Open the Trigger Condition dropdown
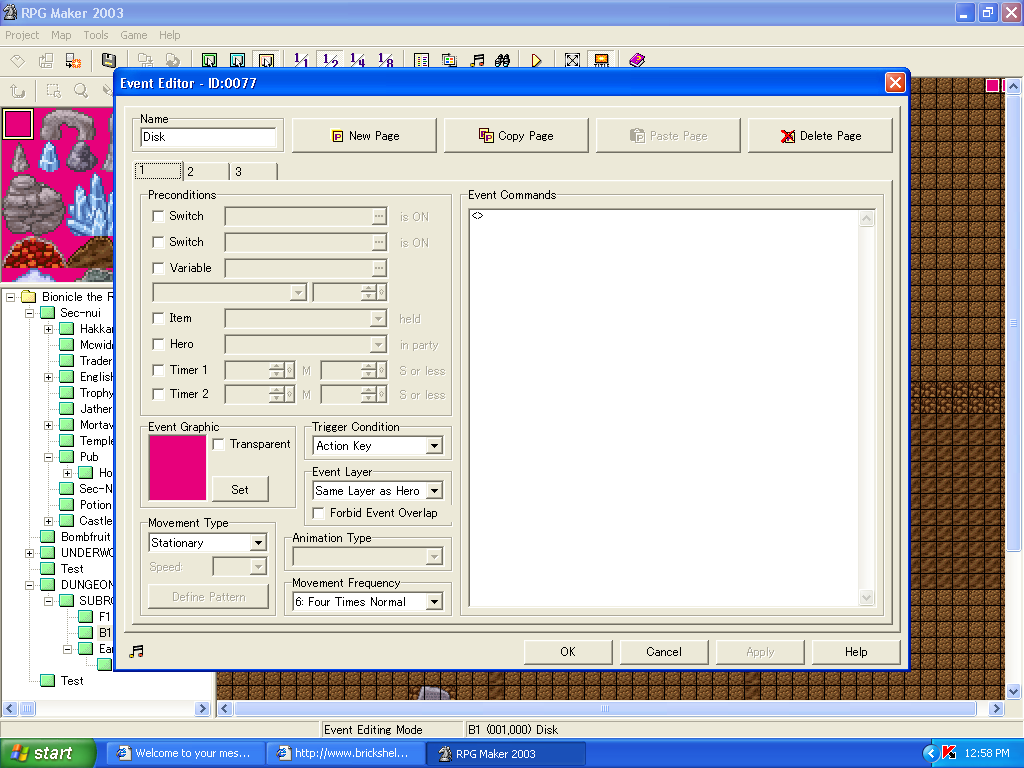Image resolution: width=1024 pixels, height=768 pixels. [434, 446]
